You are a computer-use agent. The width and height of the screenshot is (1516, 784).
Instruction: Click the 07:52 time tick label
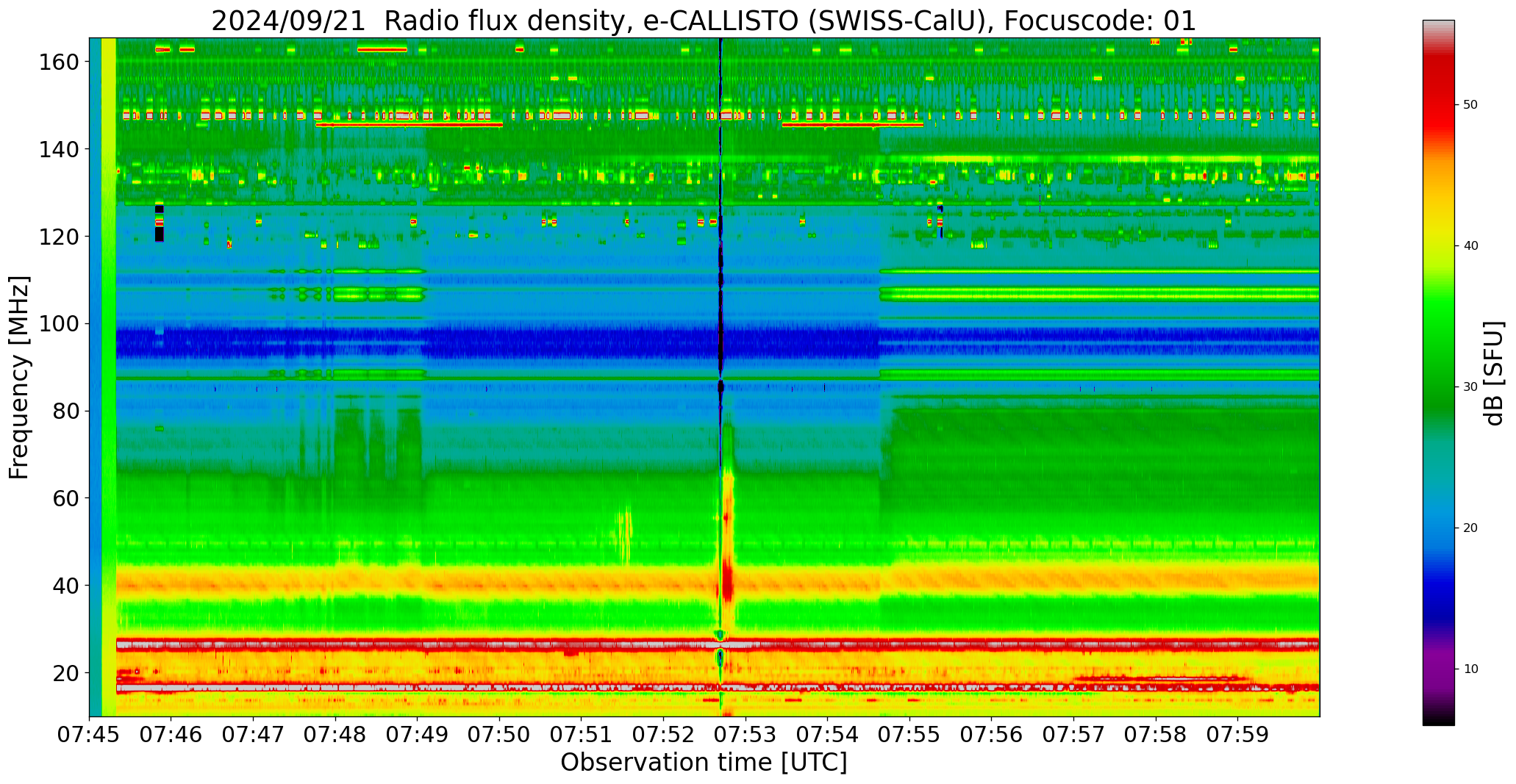coord(664,735)
